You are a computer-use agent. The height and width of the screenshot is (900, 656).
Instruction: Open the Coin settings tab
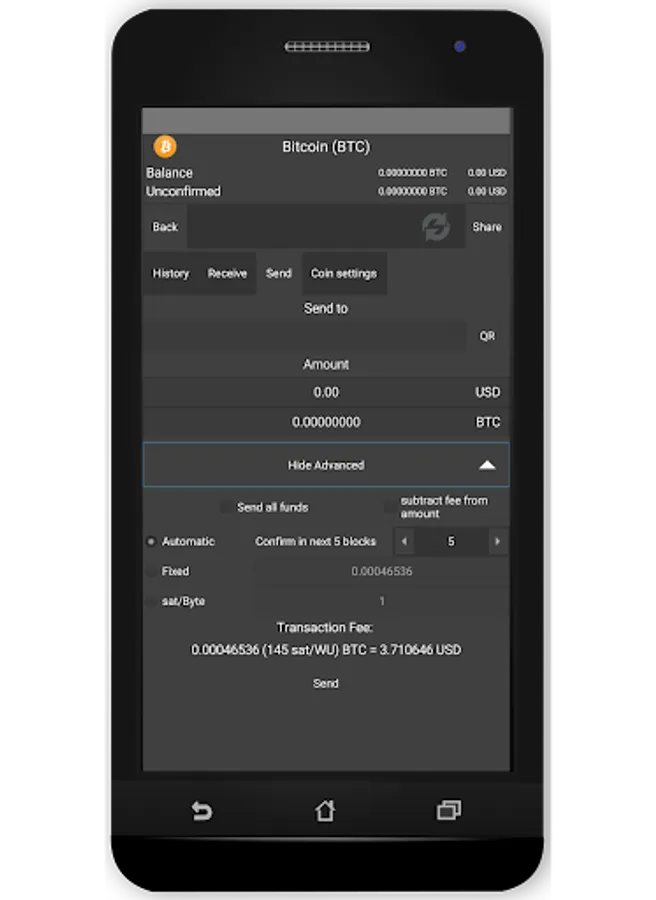(344, 273)
